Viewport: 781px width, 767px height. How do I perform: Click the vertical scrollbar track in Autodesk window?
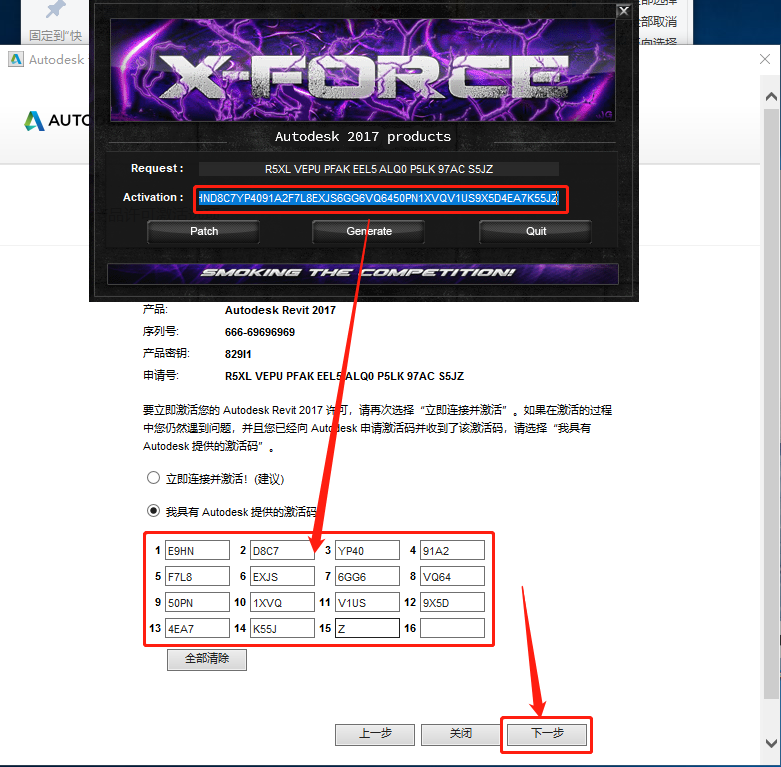pos(771,403)
